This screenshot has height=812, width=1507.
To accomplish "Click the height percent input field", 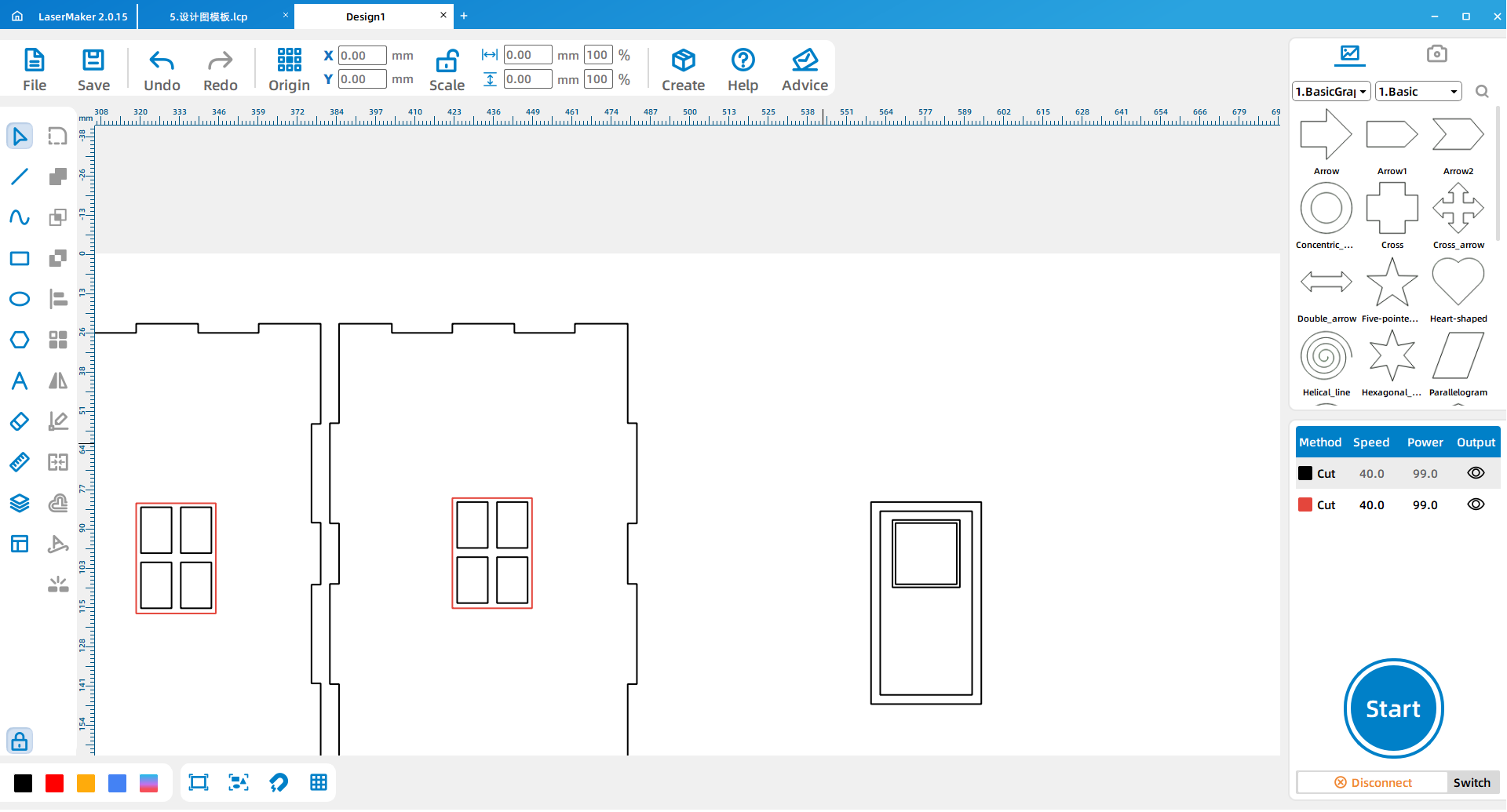I will pyautogui.click(x=598, y=79).
